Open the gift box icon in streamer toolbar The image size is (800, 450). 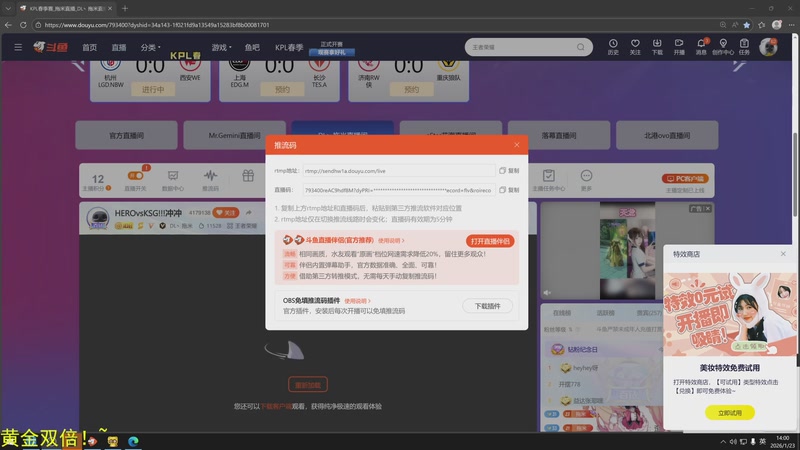pos(248,176)
